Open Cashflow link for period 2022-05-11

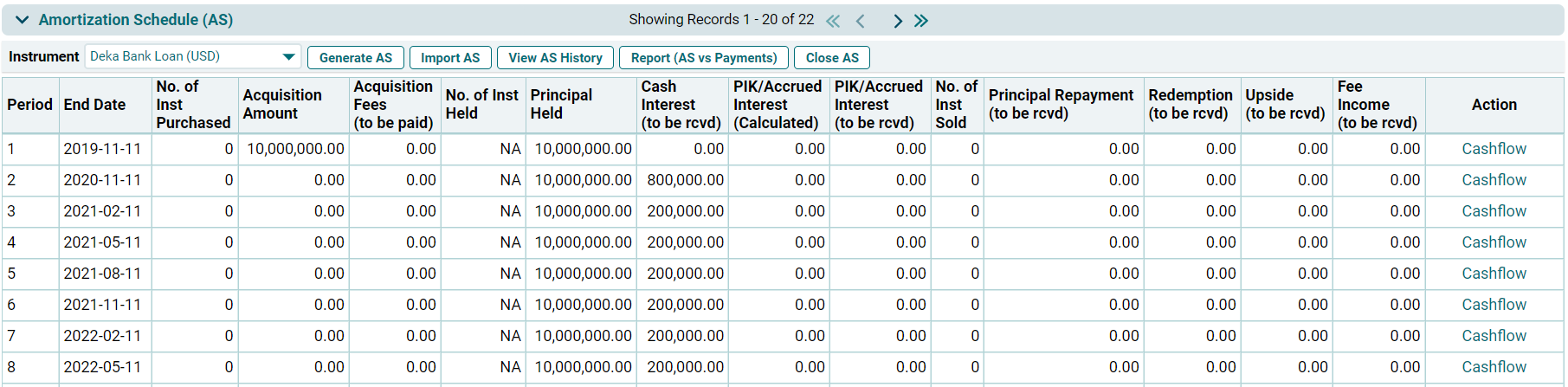1494,367
